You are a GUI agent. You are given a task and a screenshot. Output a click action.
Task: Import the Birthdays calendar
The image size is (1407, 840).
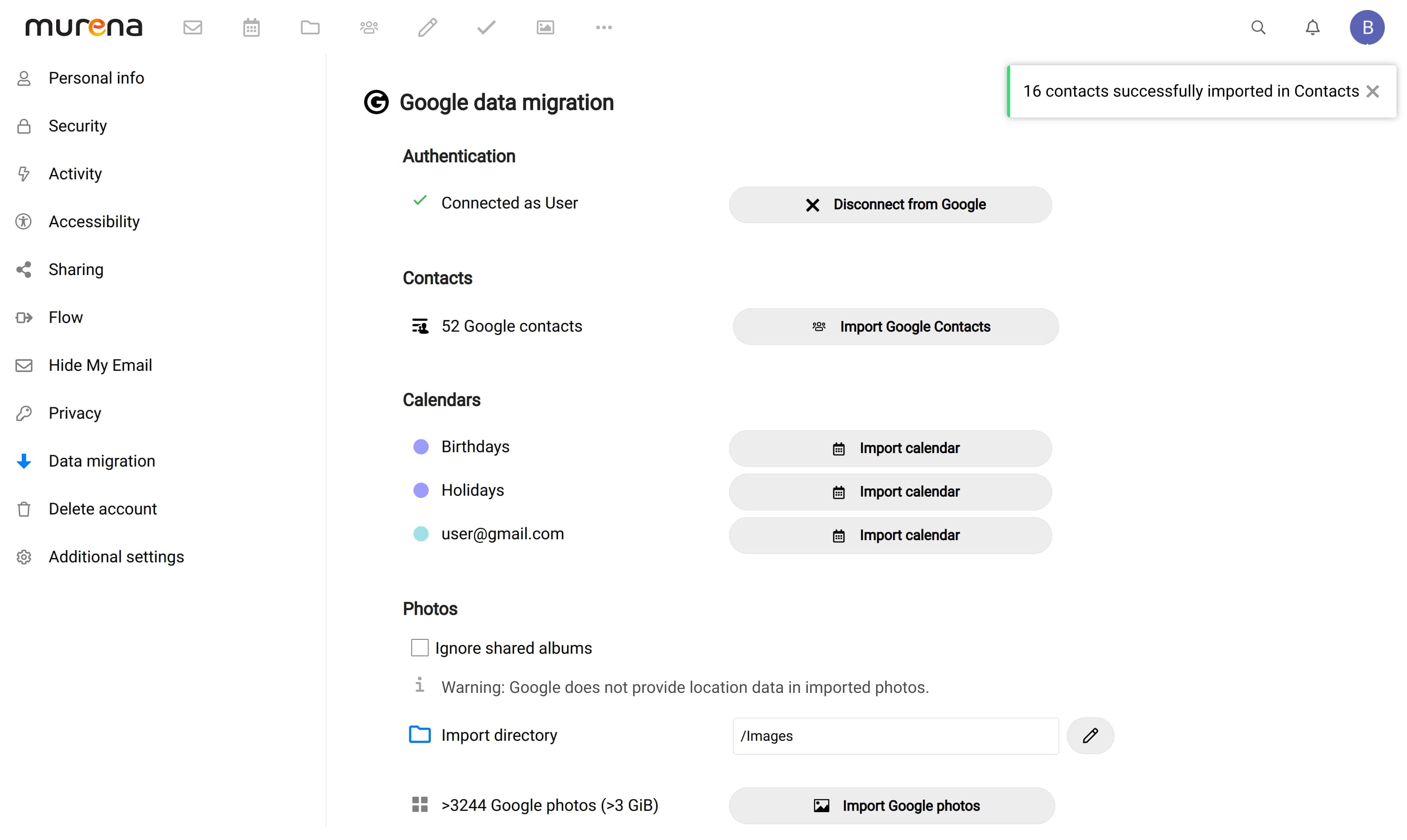pos(889,448)
